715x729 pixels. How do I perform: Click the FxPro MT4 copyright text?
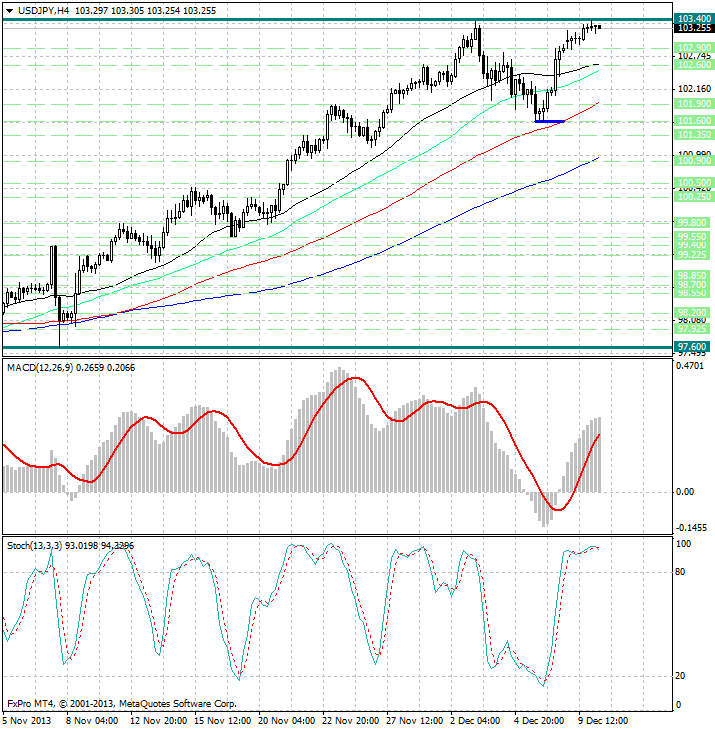[x=122, y=703]
